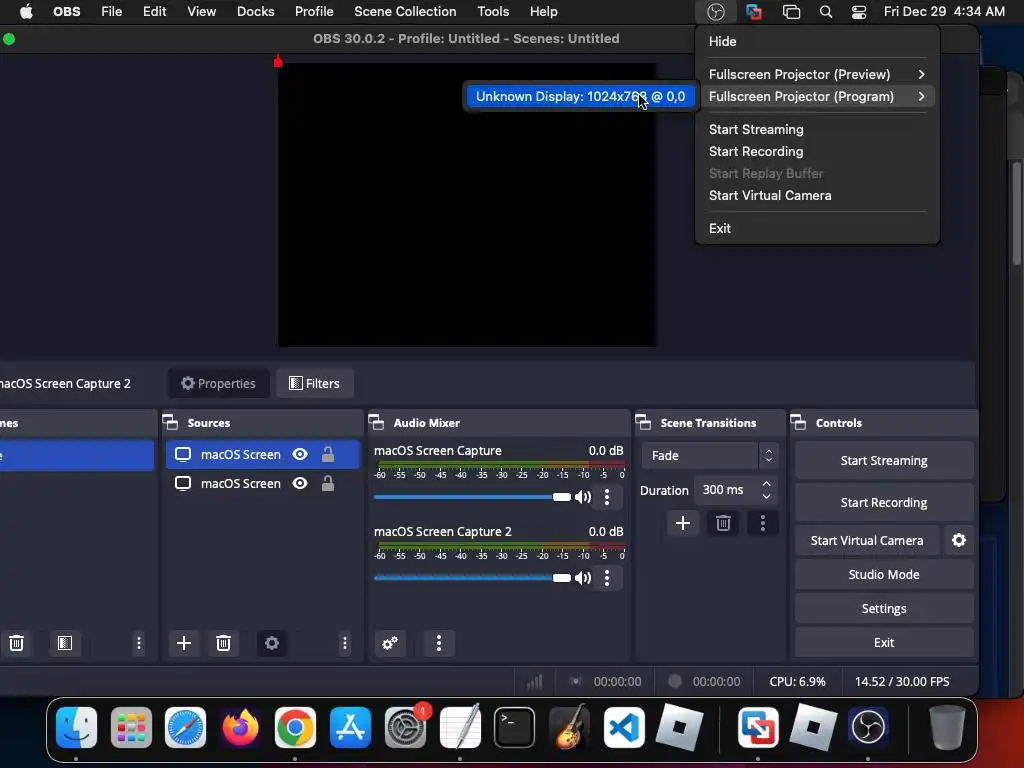Remove selected source with trash icon

[223, 643]
